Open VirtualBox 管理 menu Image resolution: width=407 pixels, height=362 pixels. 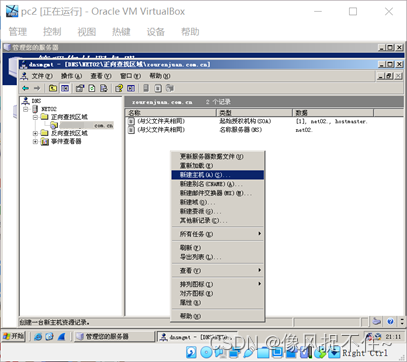[18, 32]
